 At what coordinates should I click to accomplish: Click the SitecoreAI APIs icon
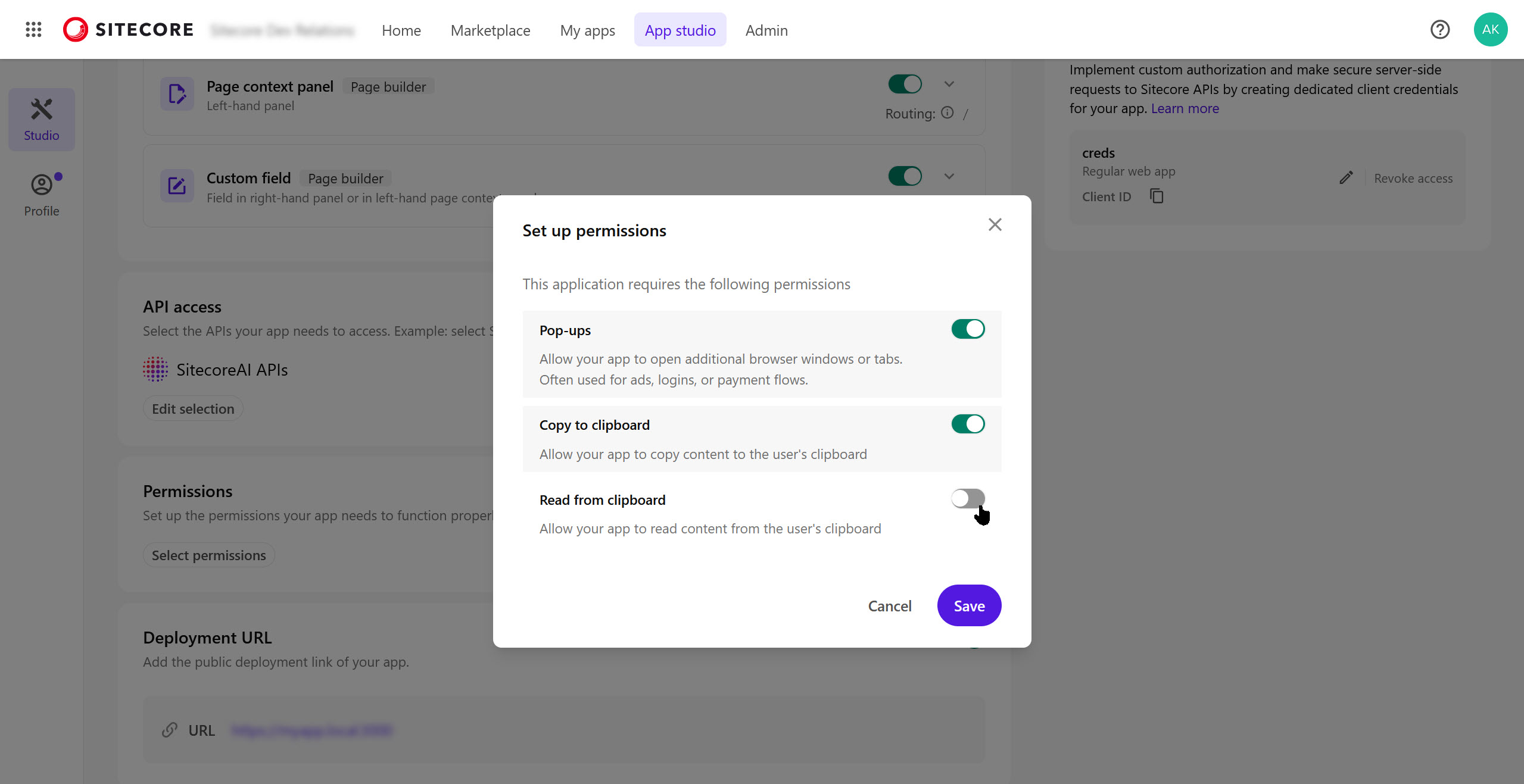click(x=155, y=369)
